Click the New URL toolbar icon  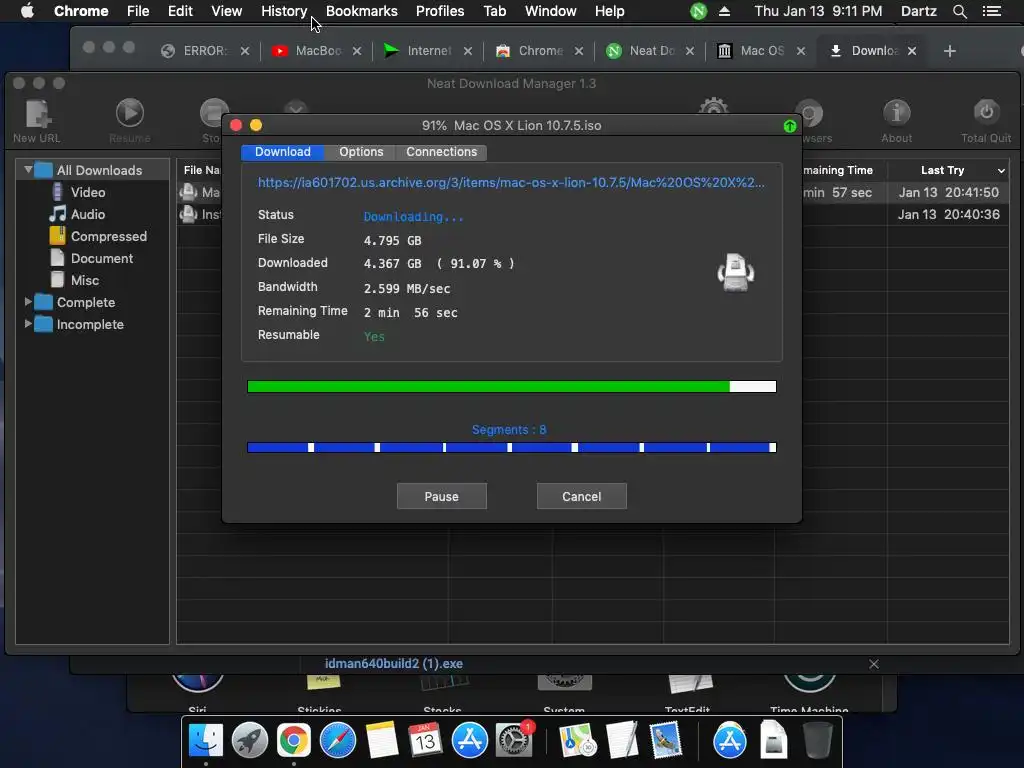pos(37,121)
